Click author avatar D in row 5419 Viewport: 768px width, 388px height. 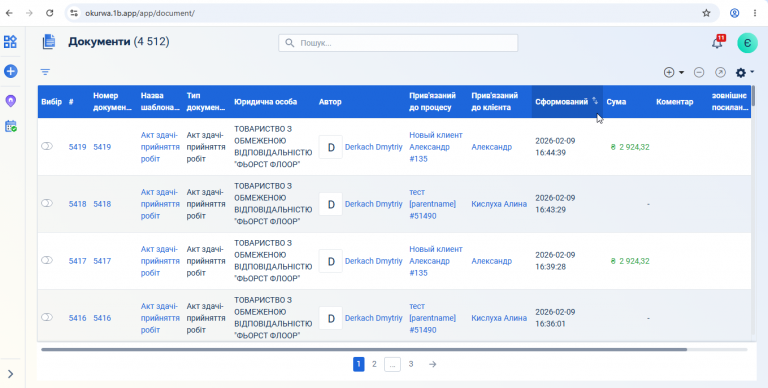coord(331,147)
